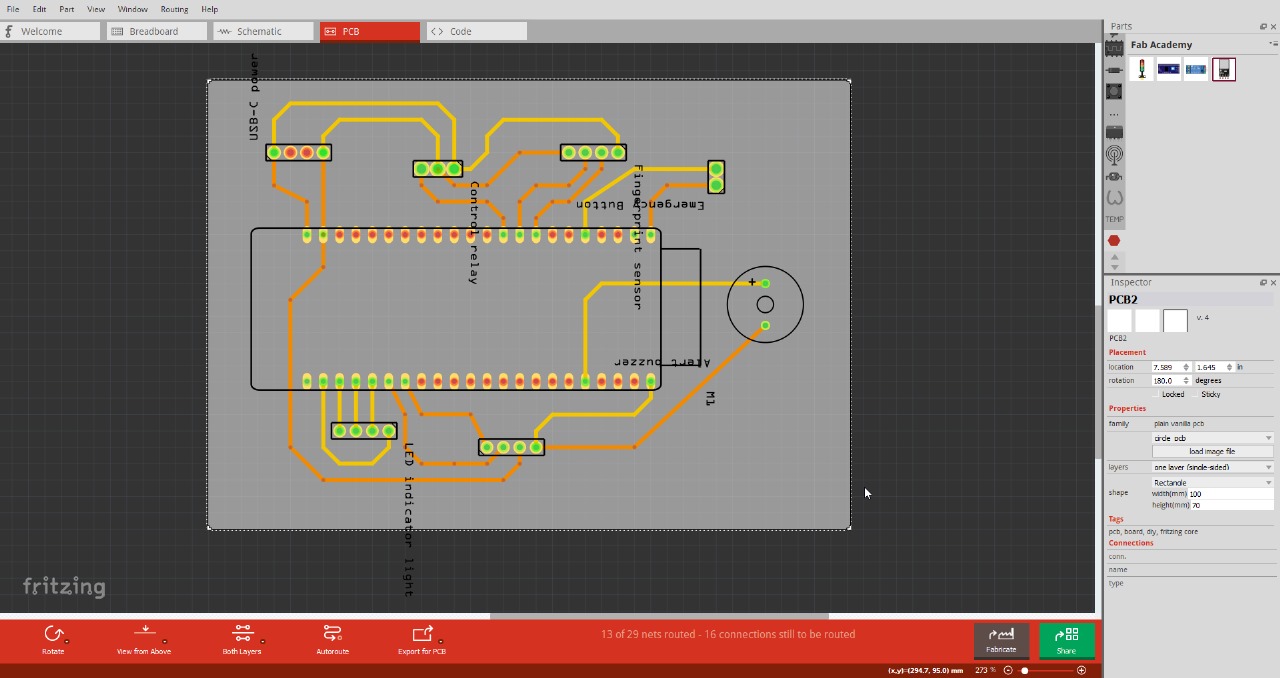Click the zoom in plus icon
Viewport: 1280px width, 678px height.
pyautogui.click(x=1081, y=670)
